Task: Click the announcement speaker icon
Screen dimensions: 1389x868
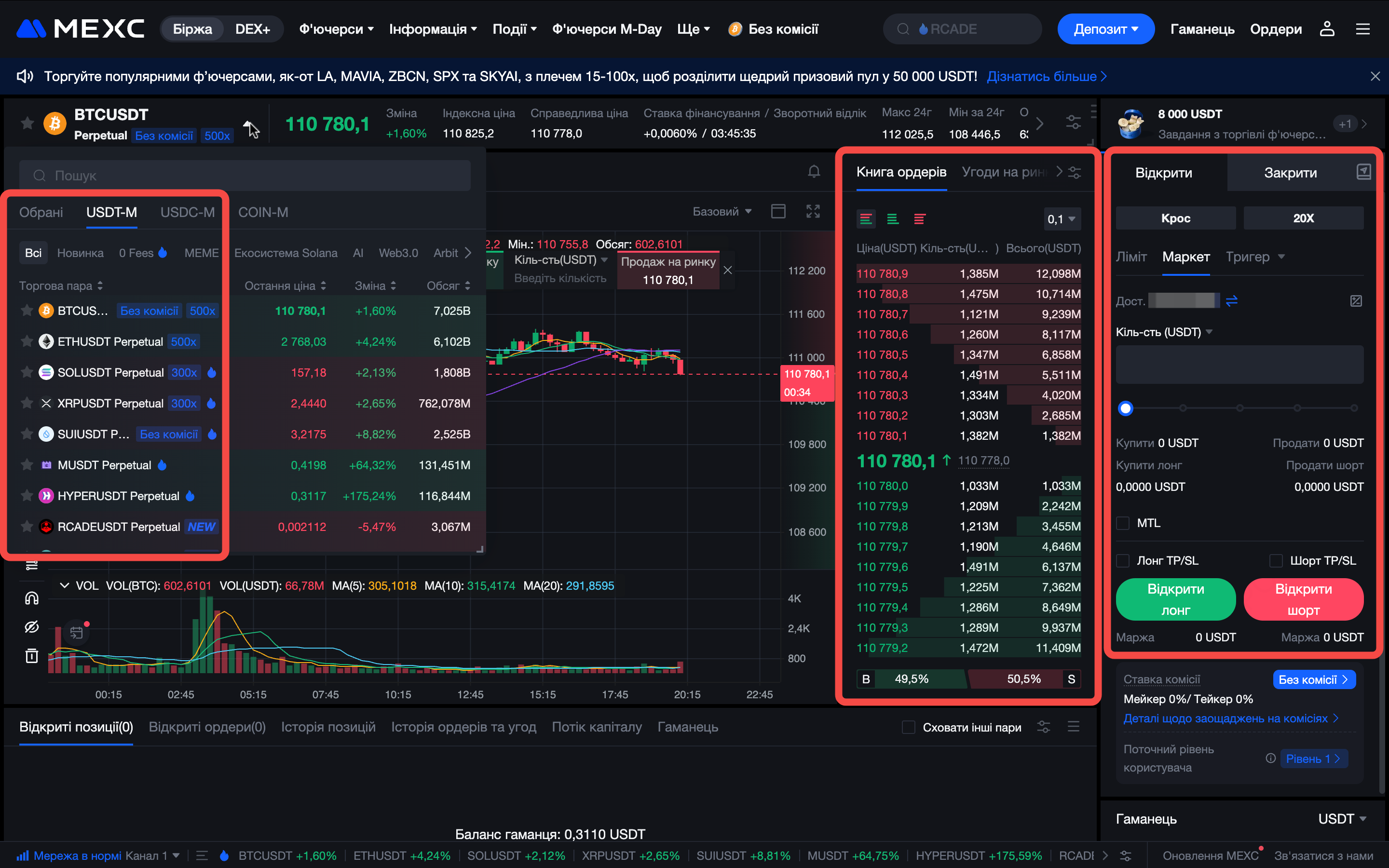Action: click(x=25, y=76)
